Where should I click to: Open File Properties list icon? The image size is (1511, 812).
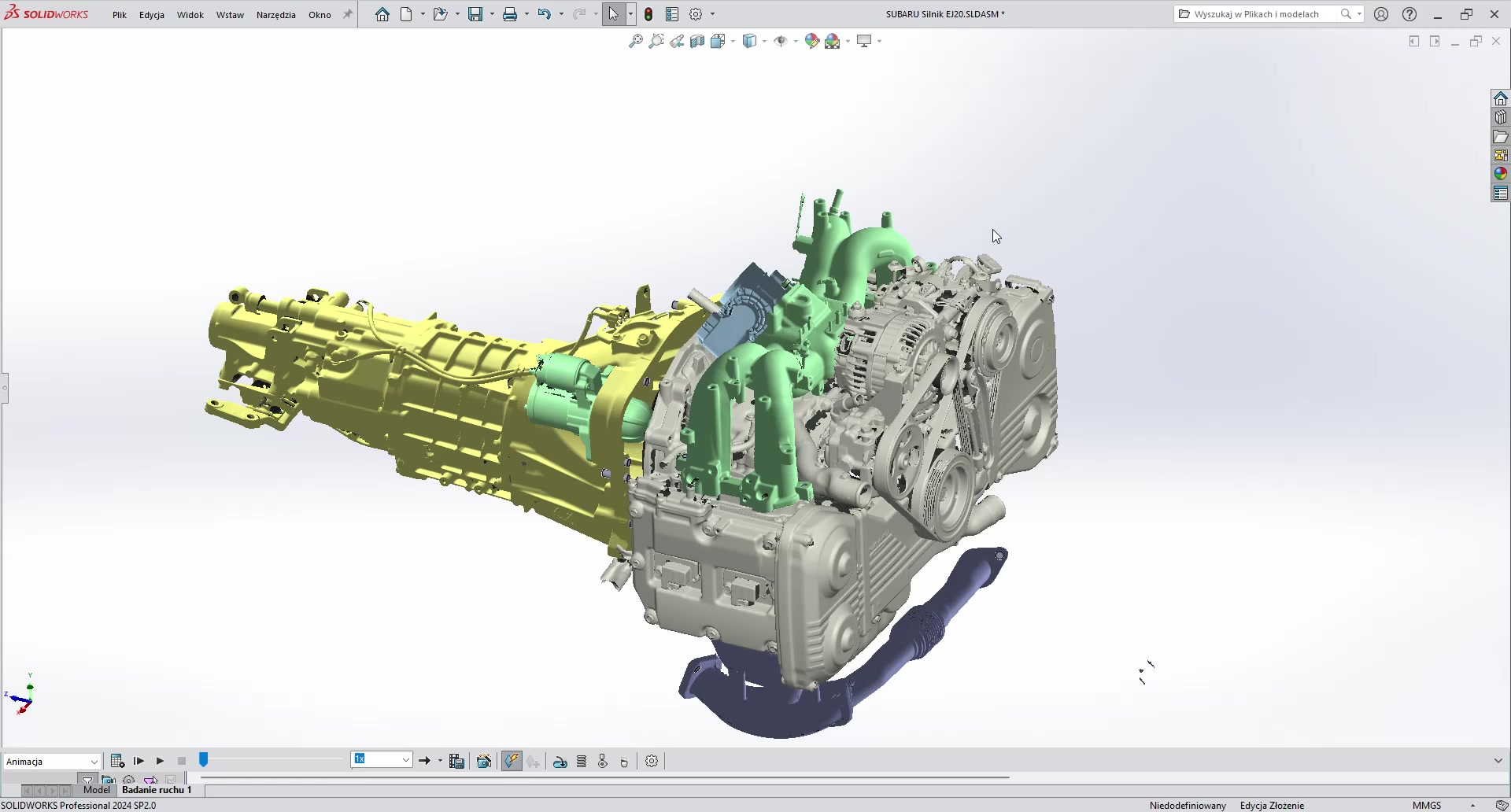[x=672, y=14]
